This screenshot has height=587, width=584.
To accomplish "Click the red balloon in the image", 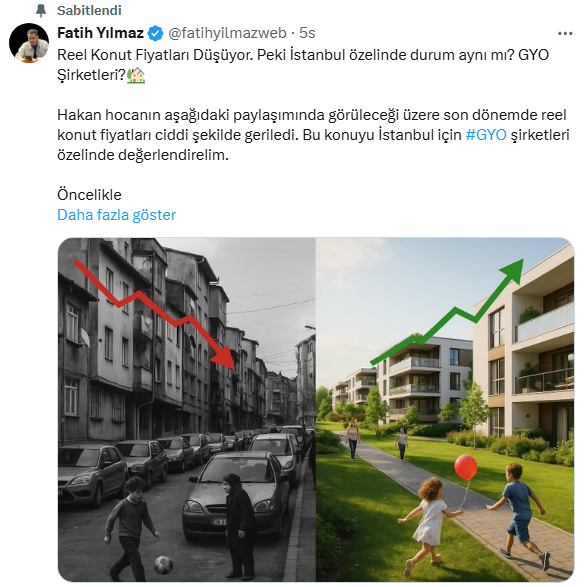I will [x=466, y=468].
